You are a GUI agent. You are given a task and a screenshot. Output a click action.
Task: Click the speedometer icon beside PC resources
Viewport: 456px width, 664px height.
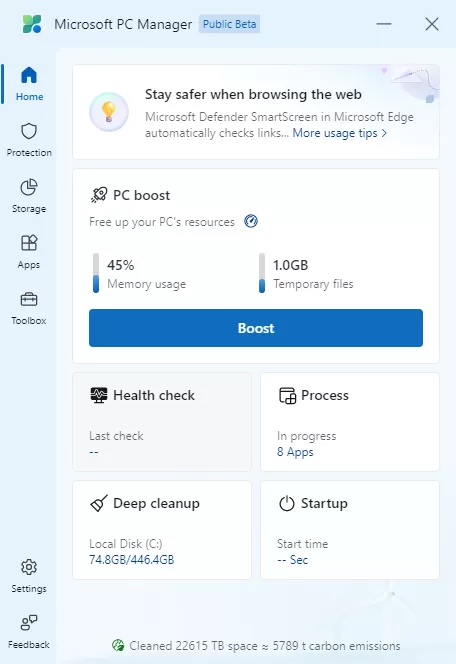251,221
